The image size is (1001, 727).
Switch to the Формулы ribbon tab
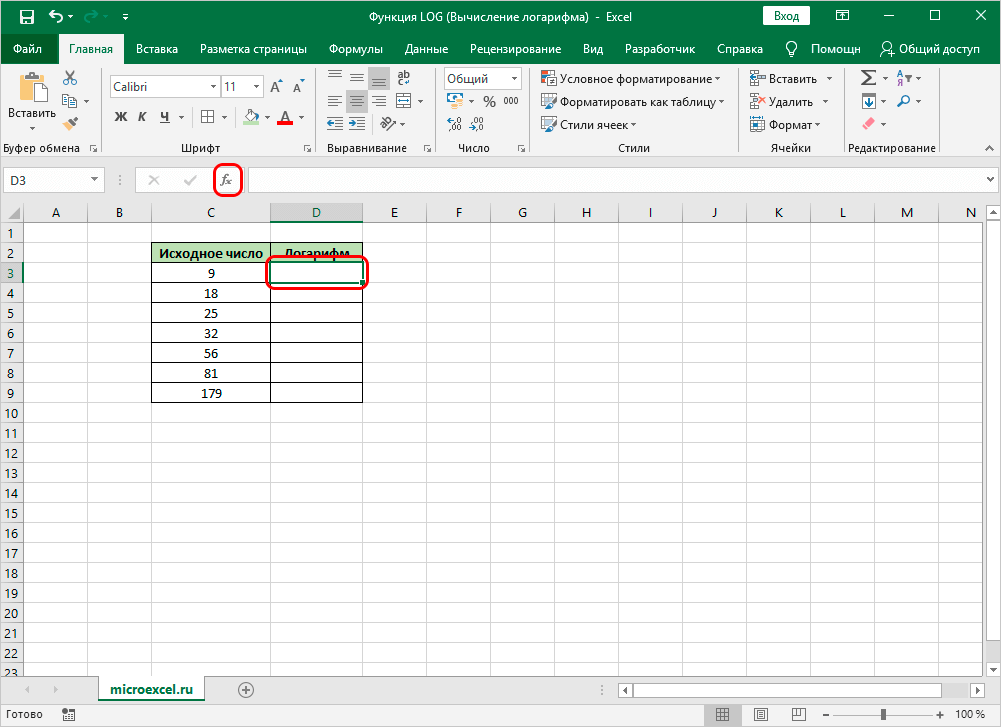pos(355,49)
